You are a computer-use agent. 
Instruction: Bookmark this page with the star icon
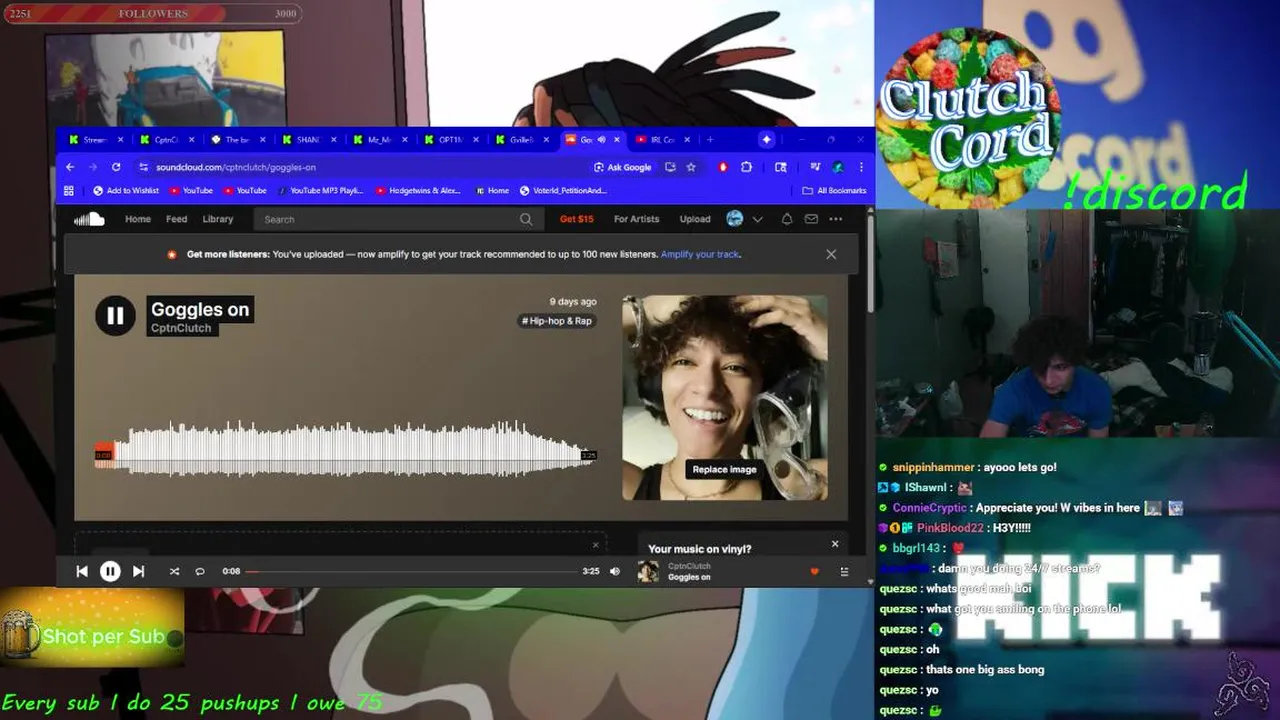pyautogui.click(x=691, y=167)
